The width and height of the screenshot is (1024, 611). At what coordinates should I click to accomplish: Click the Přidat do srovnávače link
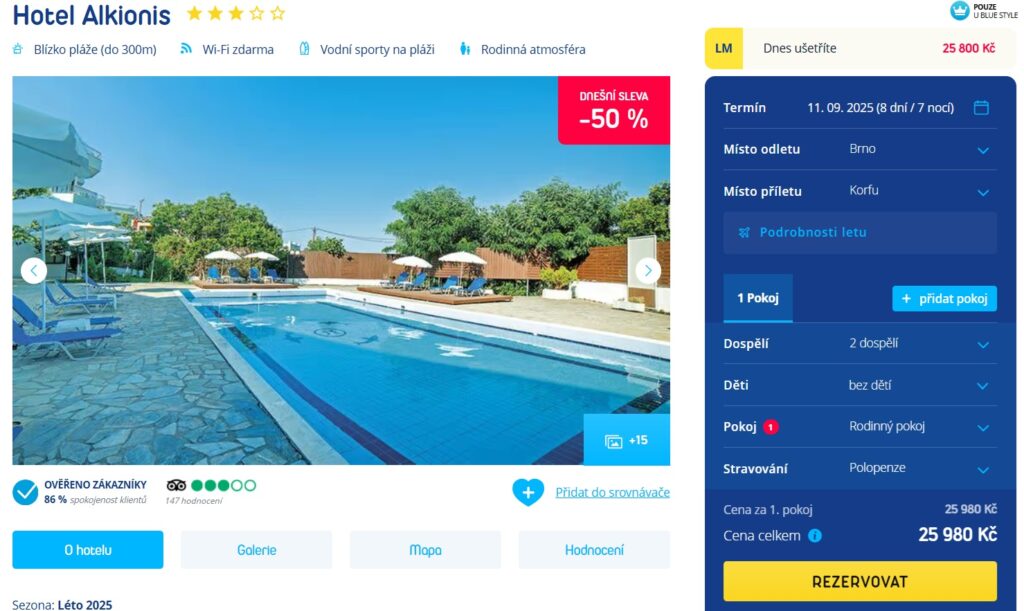click(x=613, y=492)
